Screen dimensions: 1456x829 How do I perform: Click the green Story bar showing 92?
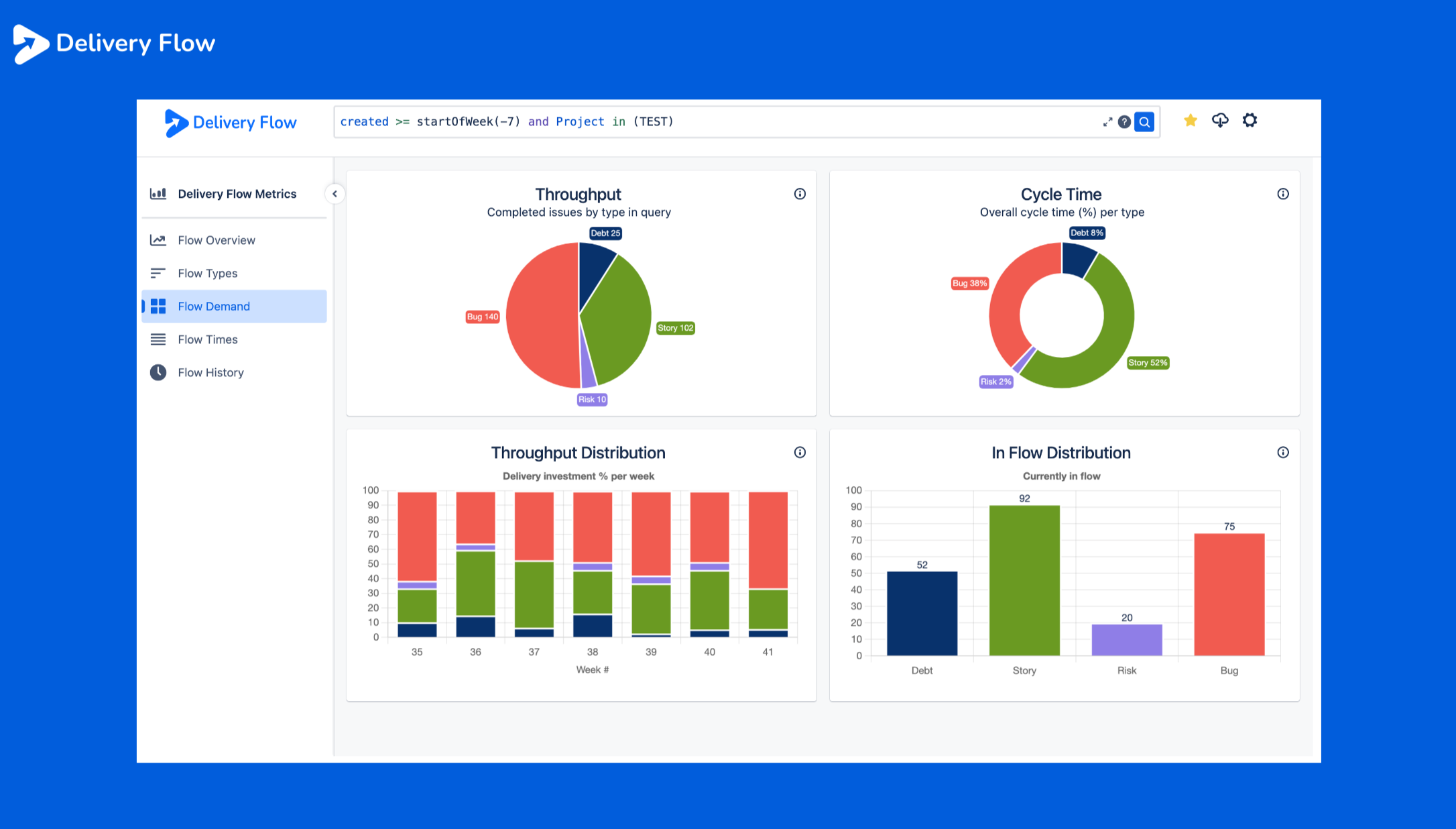tap(1024, 580)
